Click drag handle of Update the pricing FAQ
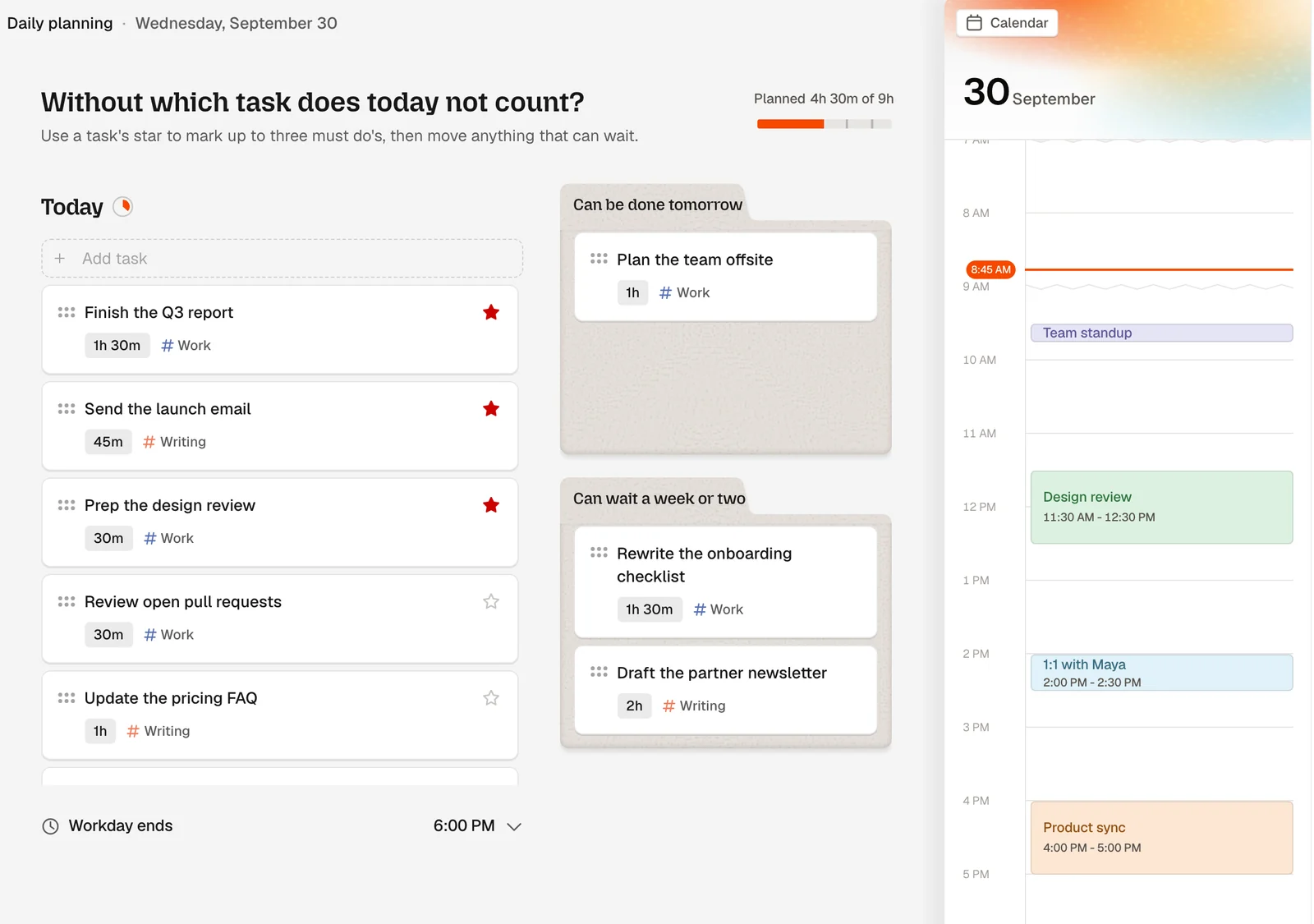The width and height of the screenshot is (1314, 924). coord(67,697)
